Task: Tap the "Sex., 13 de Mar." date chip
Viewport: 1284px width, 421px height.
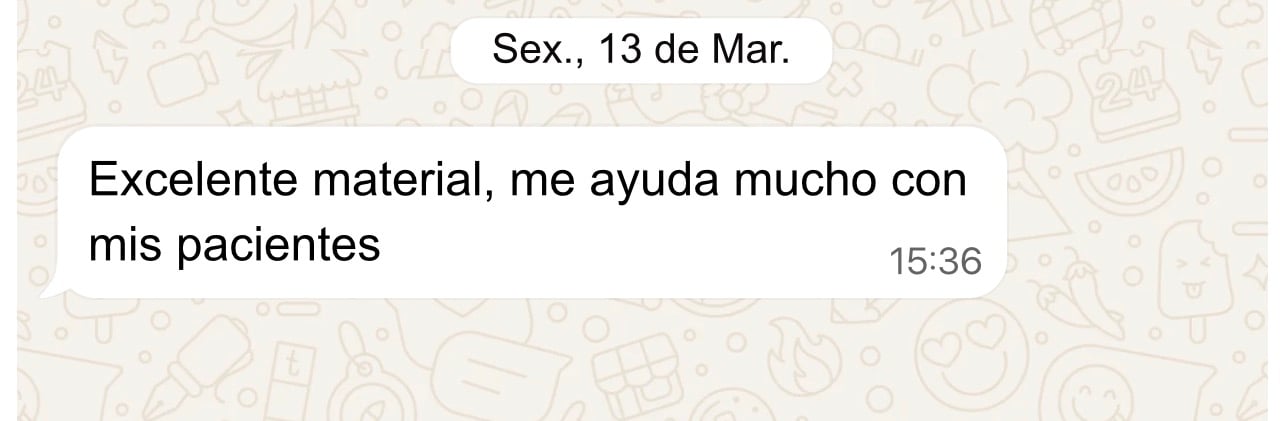Action: (641, 48)
